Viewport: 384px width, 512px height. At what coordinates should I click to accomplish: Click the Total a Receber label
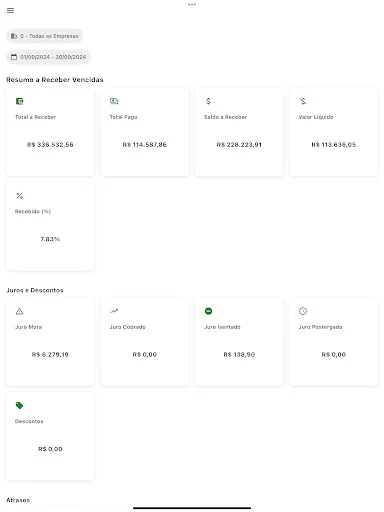pyautogui.click(x=35, y=117)
